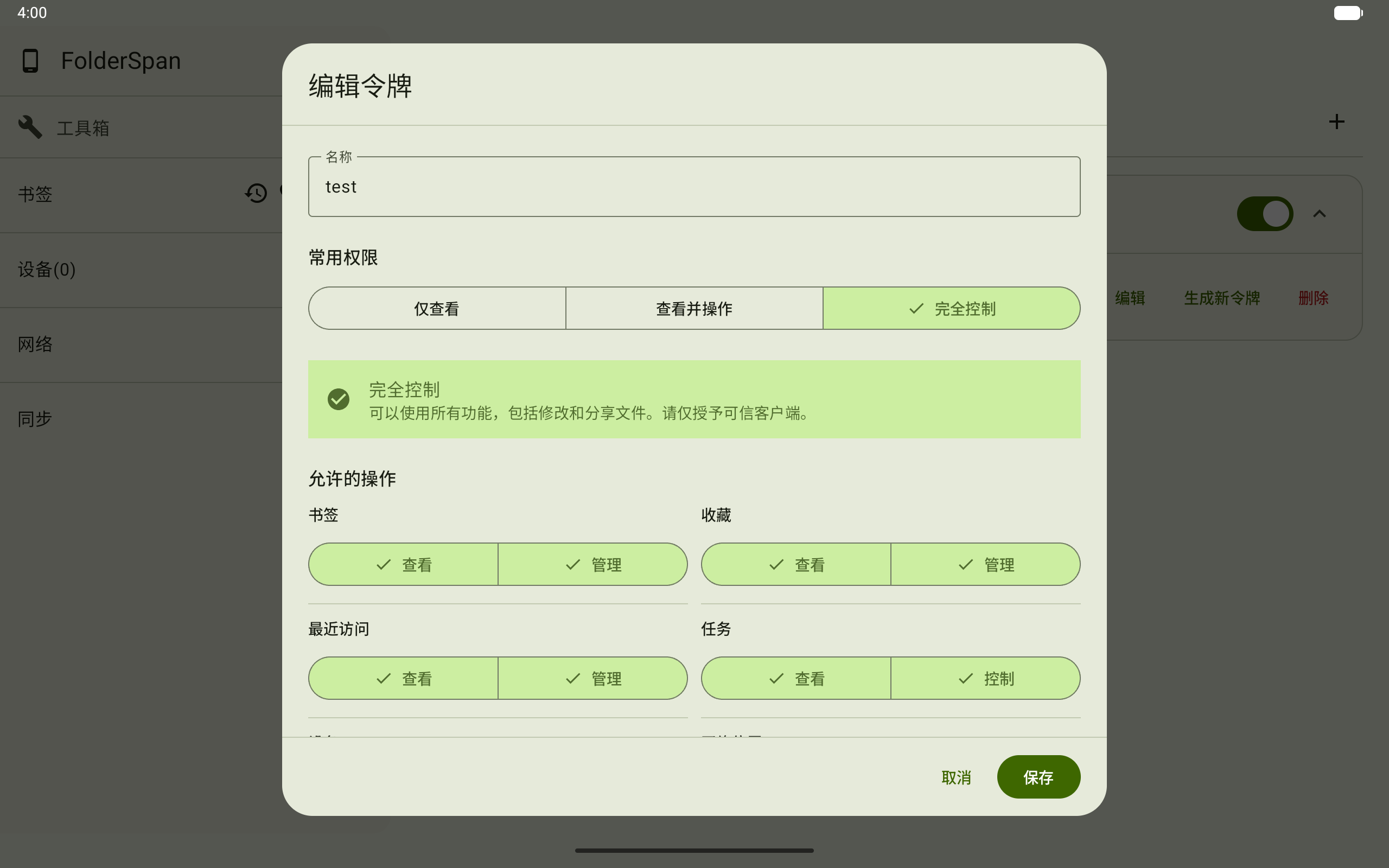Click the 取消 button
This screenshot has width=1389, height=868.
[956, 777]
